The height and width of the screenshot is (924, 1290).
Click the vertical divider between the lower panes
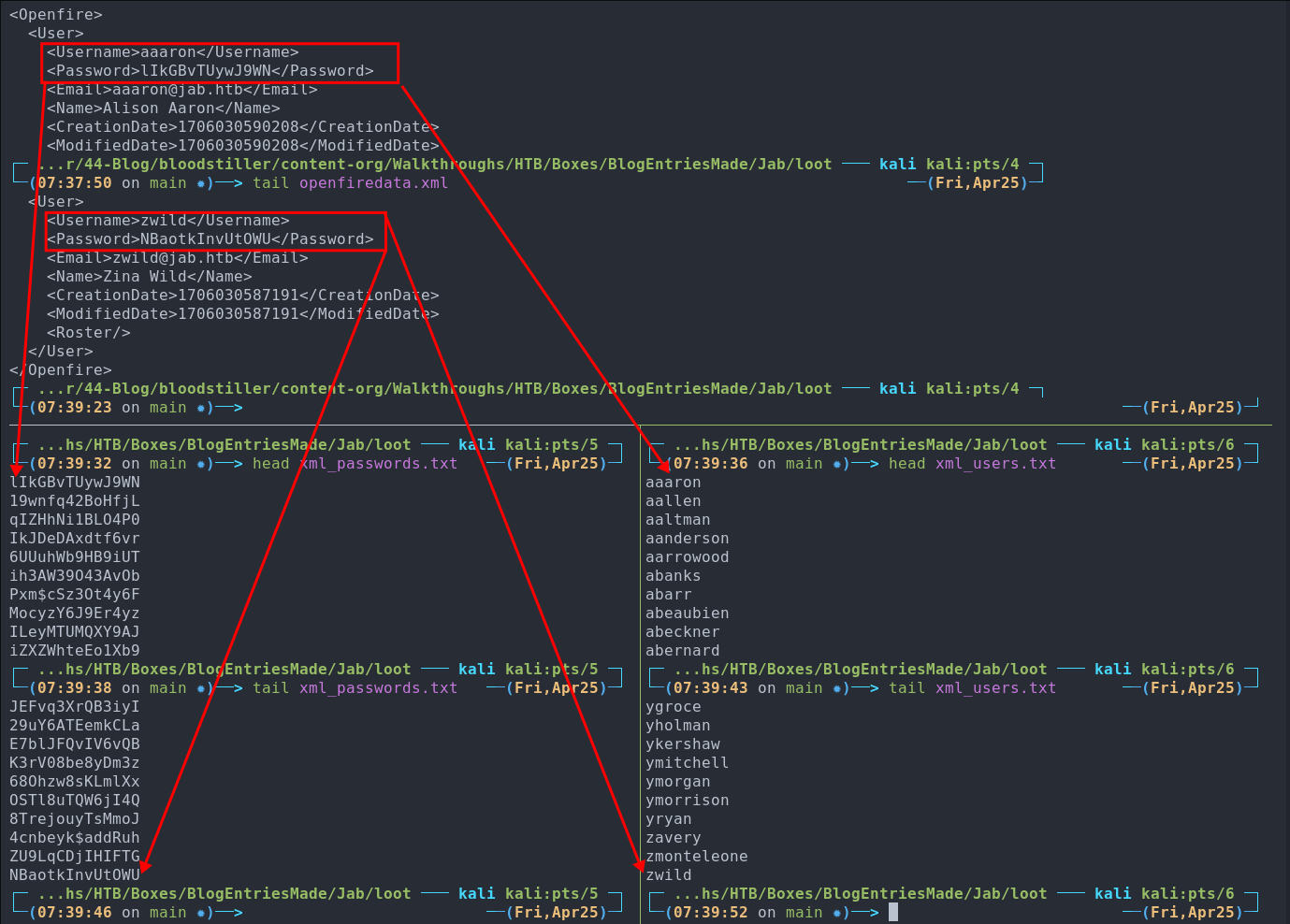pos(641,673)
